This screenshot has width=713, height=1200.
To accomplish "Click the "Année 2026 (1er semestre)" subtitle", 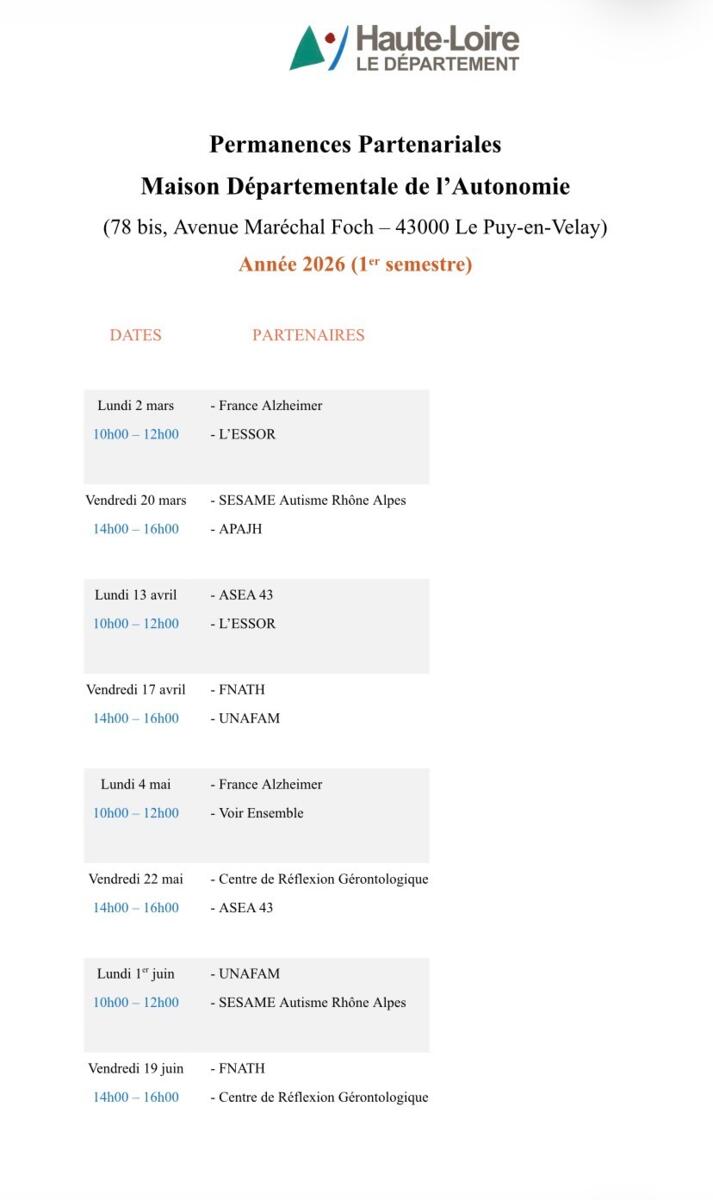I will 355,265.
